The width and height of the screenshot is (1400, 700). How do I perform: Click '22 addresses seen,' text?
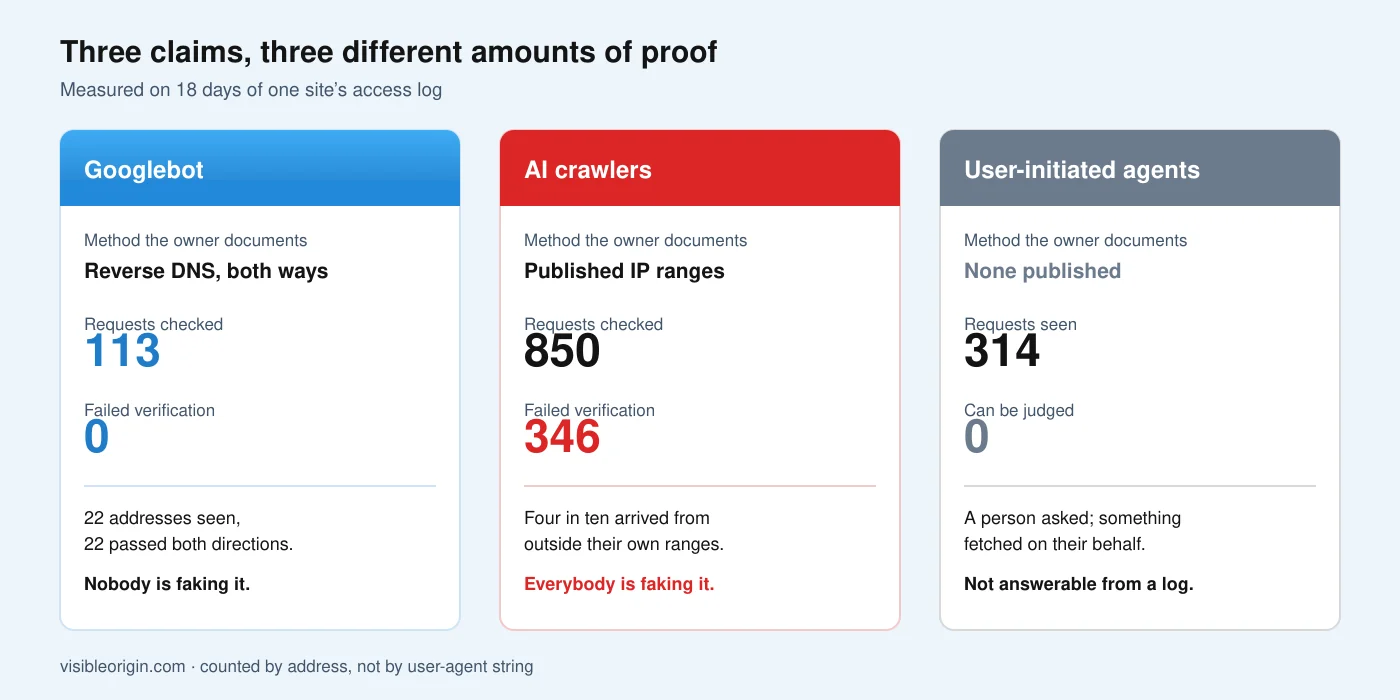(x=162, y=518)
